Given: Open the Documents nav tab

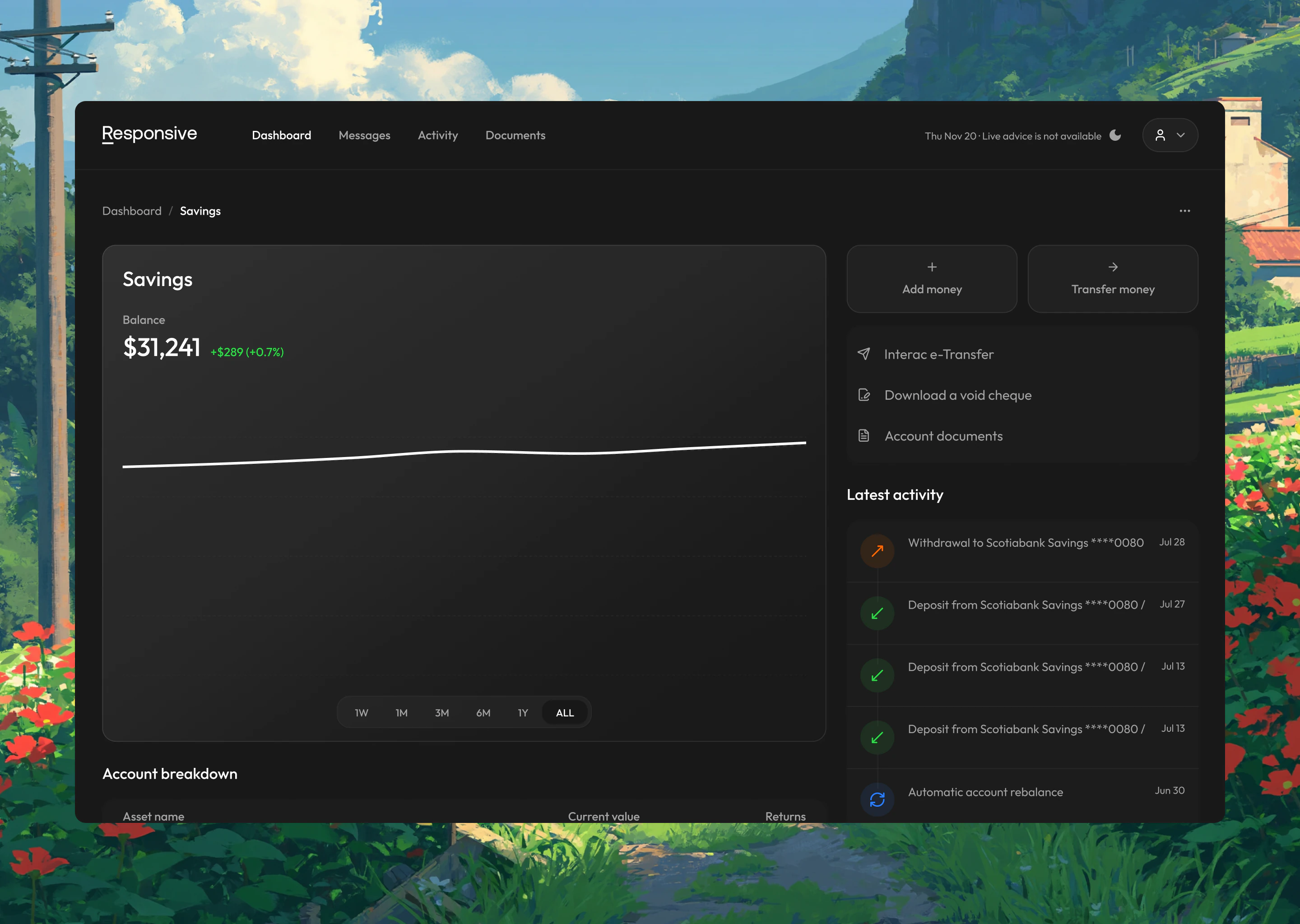Looking at the screenshot, I should [515, 135].
